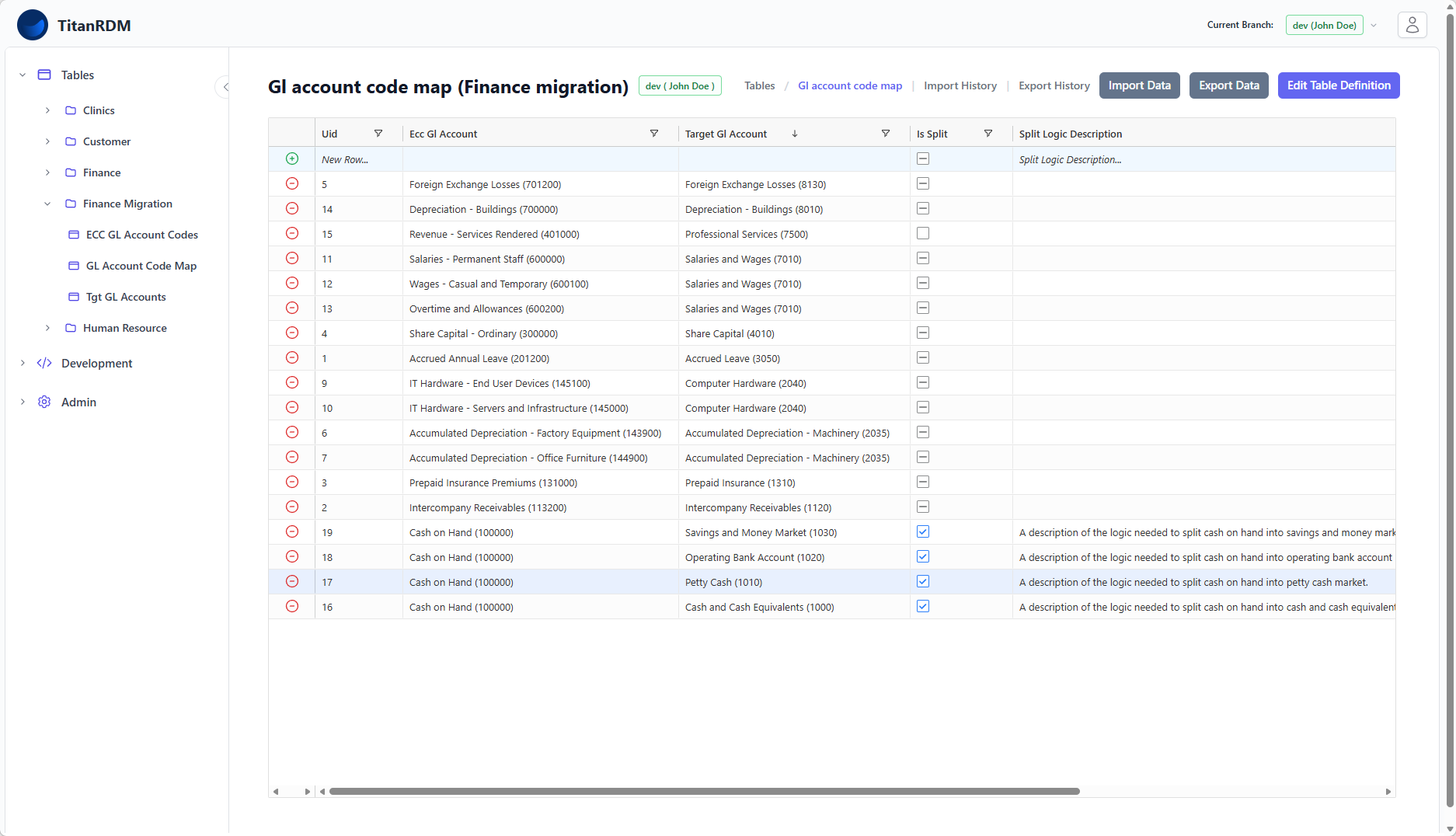Screen dimensions: 1456x836
Task: Click the horizontal scrollbar right arrow
Action: pos(1388,791)
